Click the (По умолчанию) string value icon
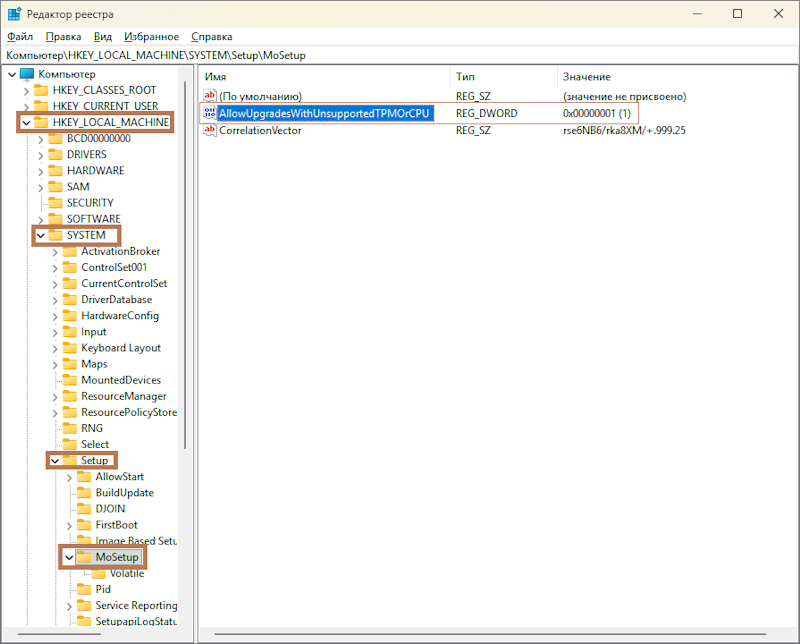Screen dimensions: 800x644 [210, 96]
